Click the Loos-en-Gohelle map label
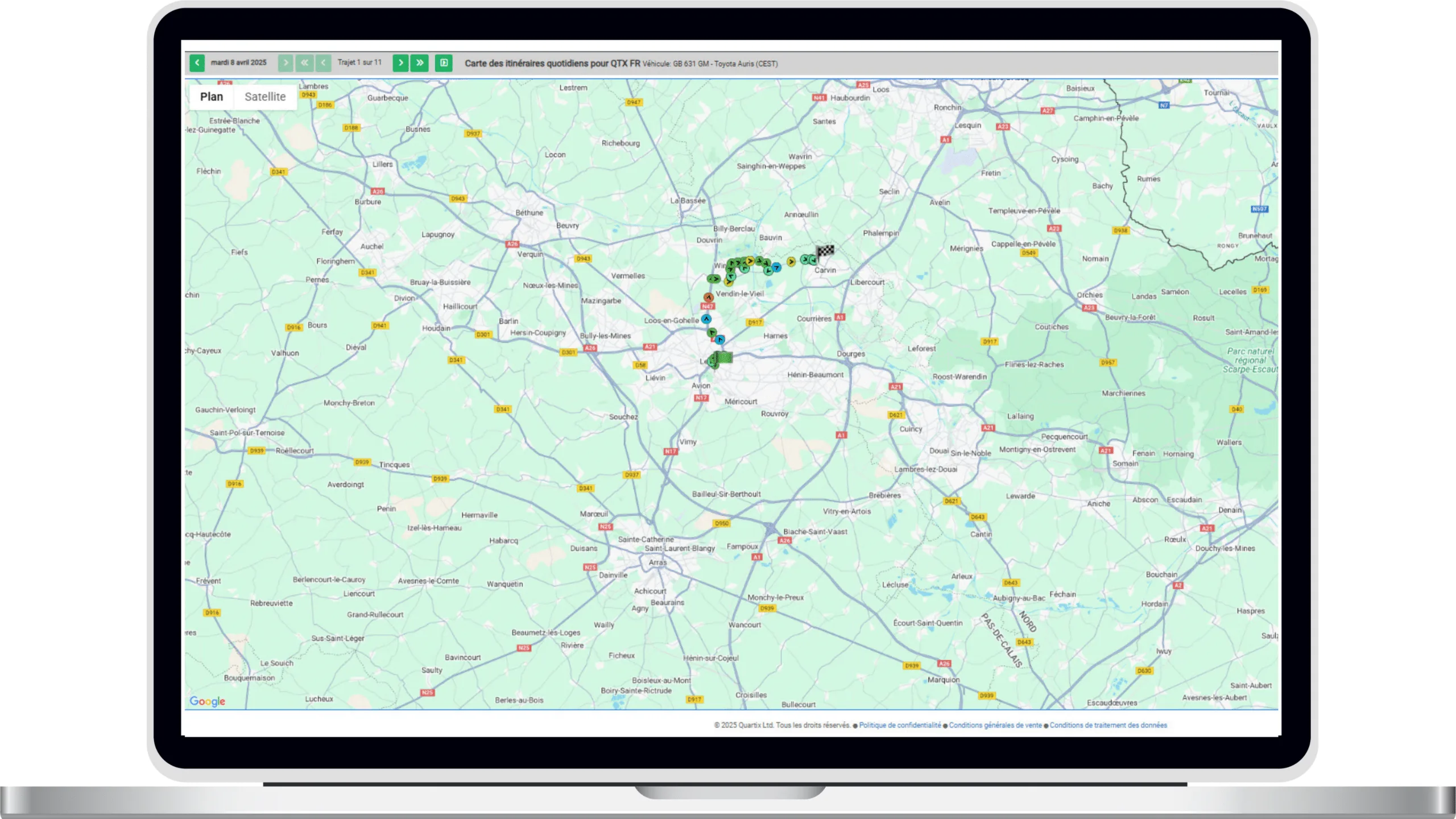 point(671,321)
